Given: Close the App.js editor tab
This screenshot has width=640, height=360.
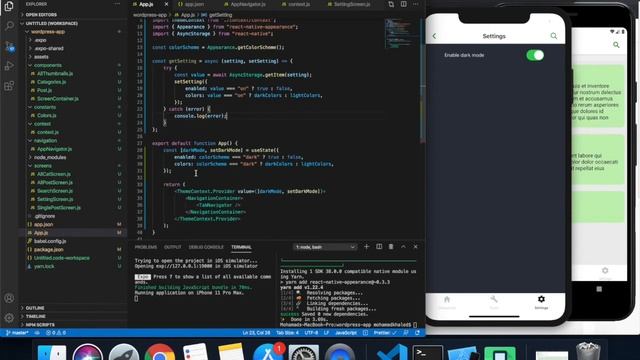Looking at the screenshot, I should pyautogui.click(x=166, y=4).
